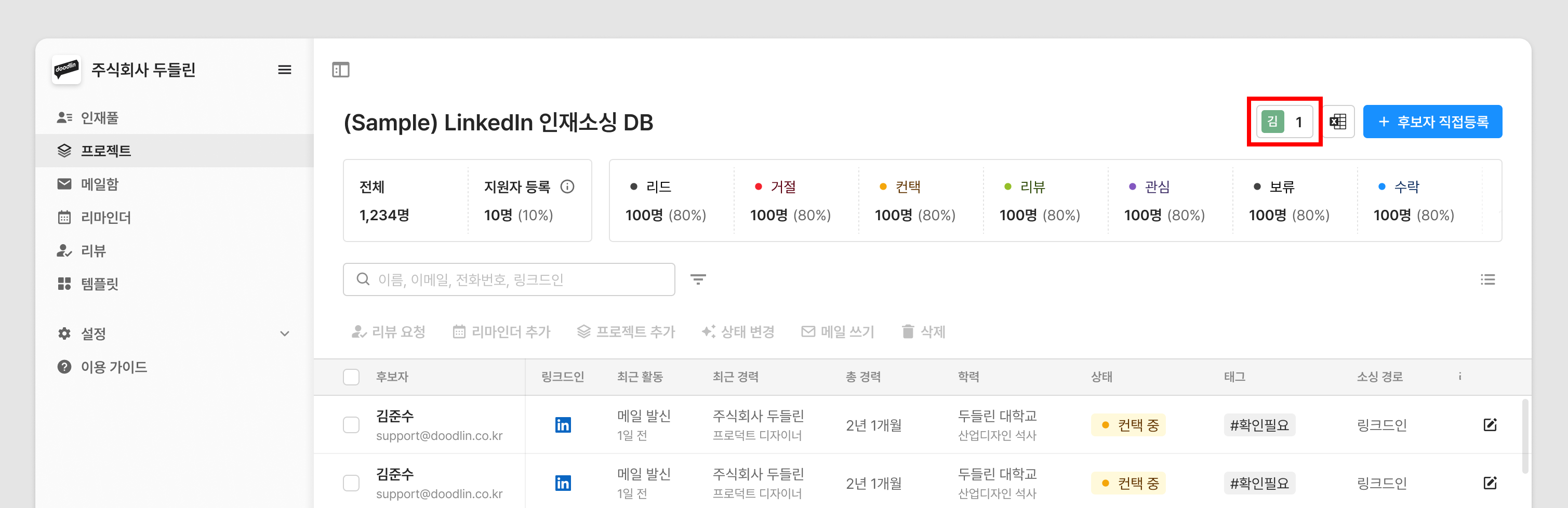
Task: Open the filter icon next to search
Action: click(698, 279)
